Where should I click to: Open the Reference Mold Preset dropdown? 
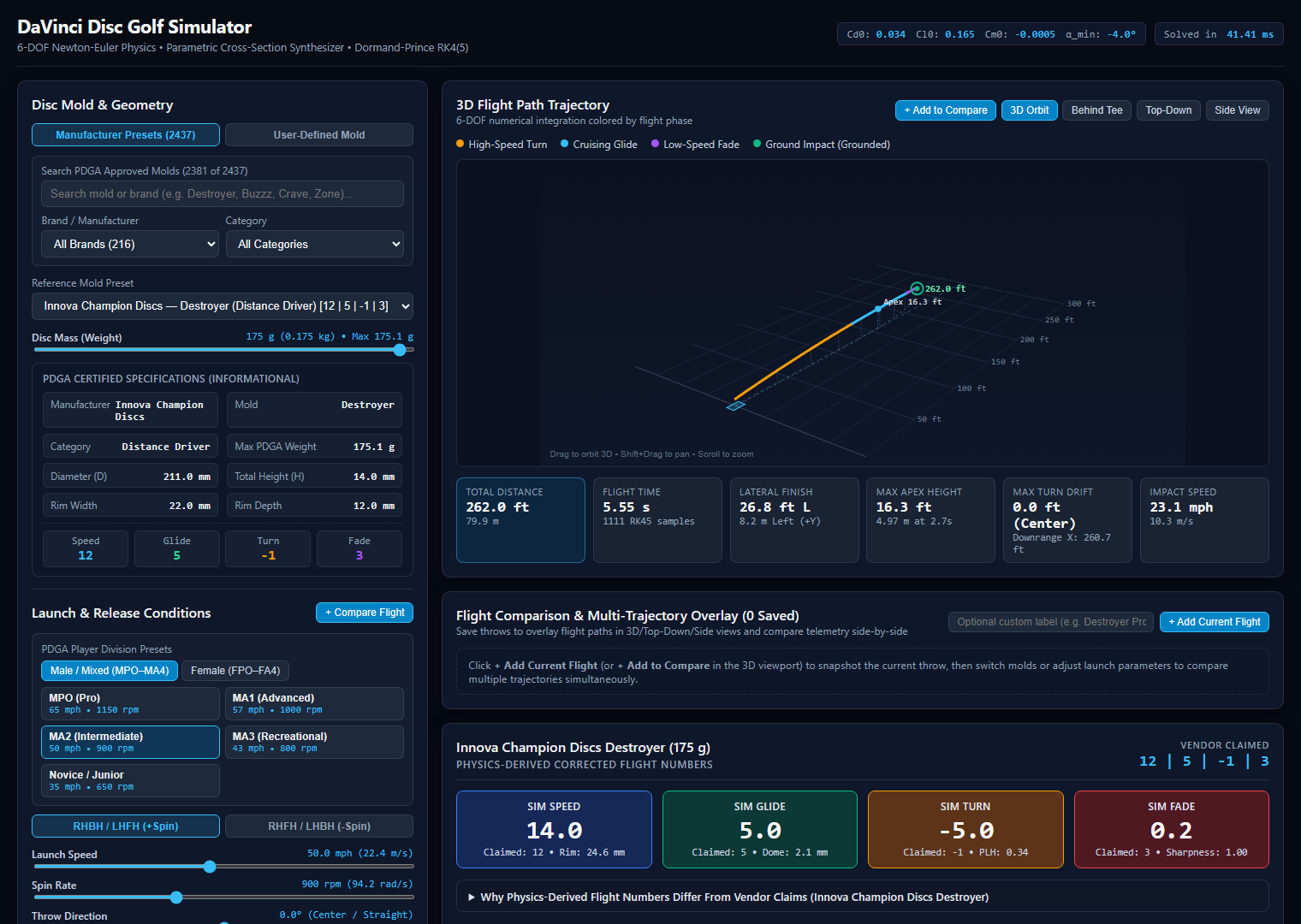click(x=223, y=306)
